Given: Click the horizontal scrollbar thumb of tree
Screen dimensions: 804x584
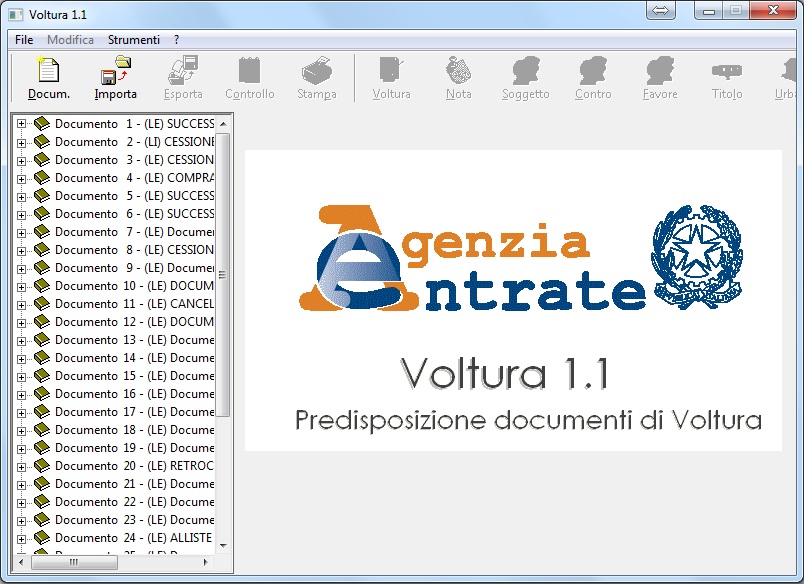Looking at the screenshot, I should (x=74, y=562).
